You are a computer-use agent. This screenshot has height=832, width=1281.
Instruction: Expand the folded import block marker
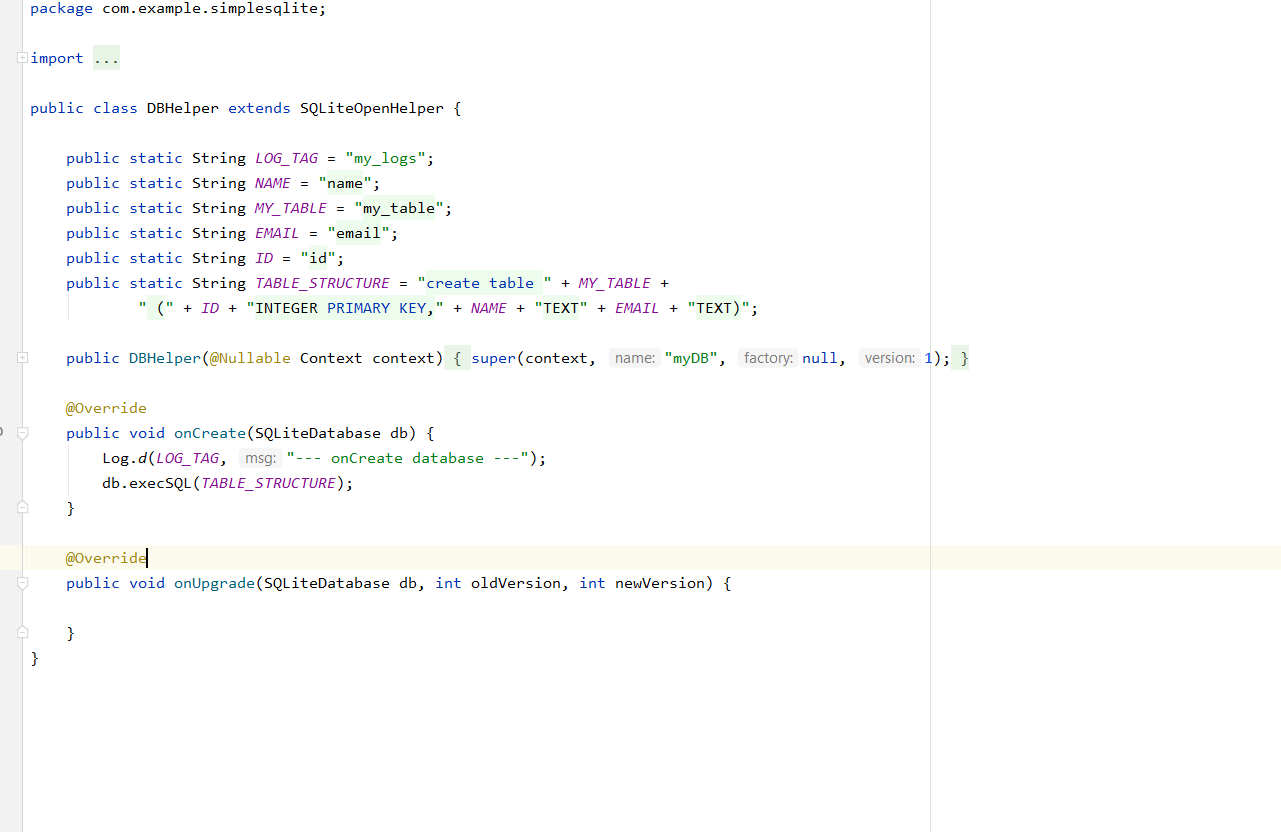[x=22, y=58]
